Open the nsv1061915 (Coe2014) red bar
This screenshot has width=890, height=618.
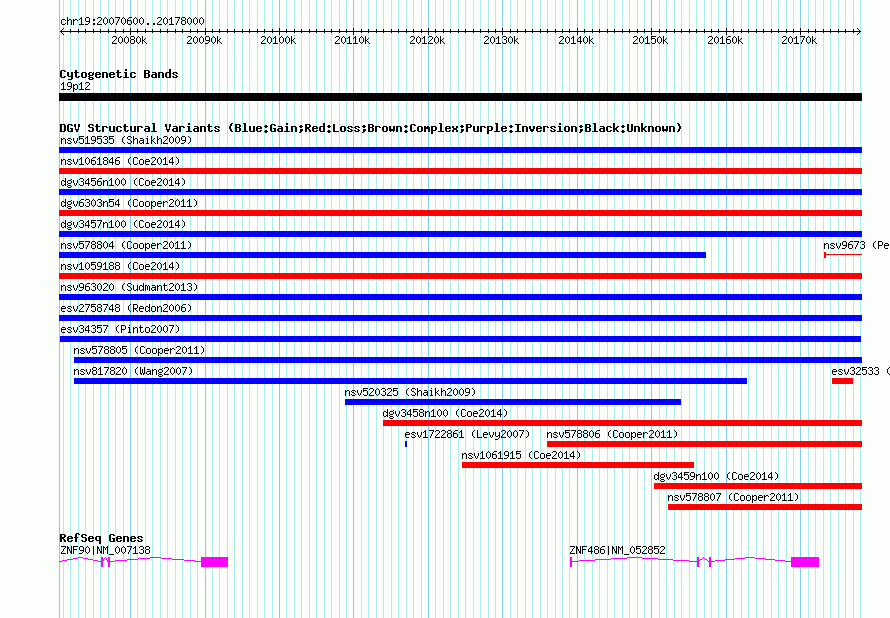tap(578, 465)
